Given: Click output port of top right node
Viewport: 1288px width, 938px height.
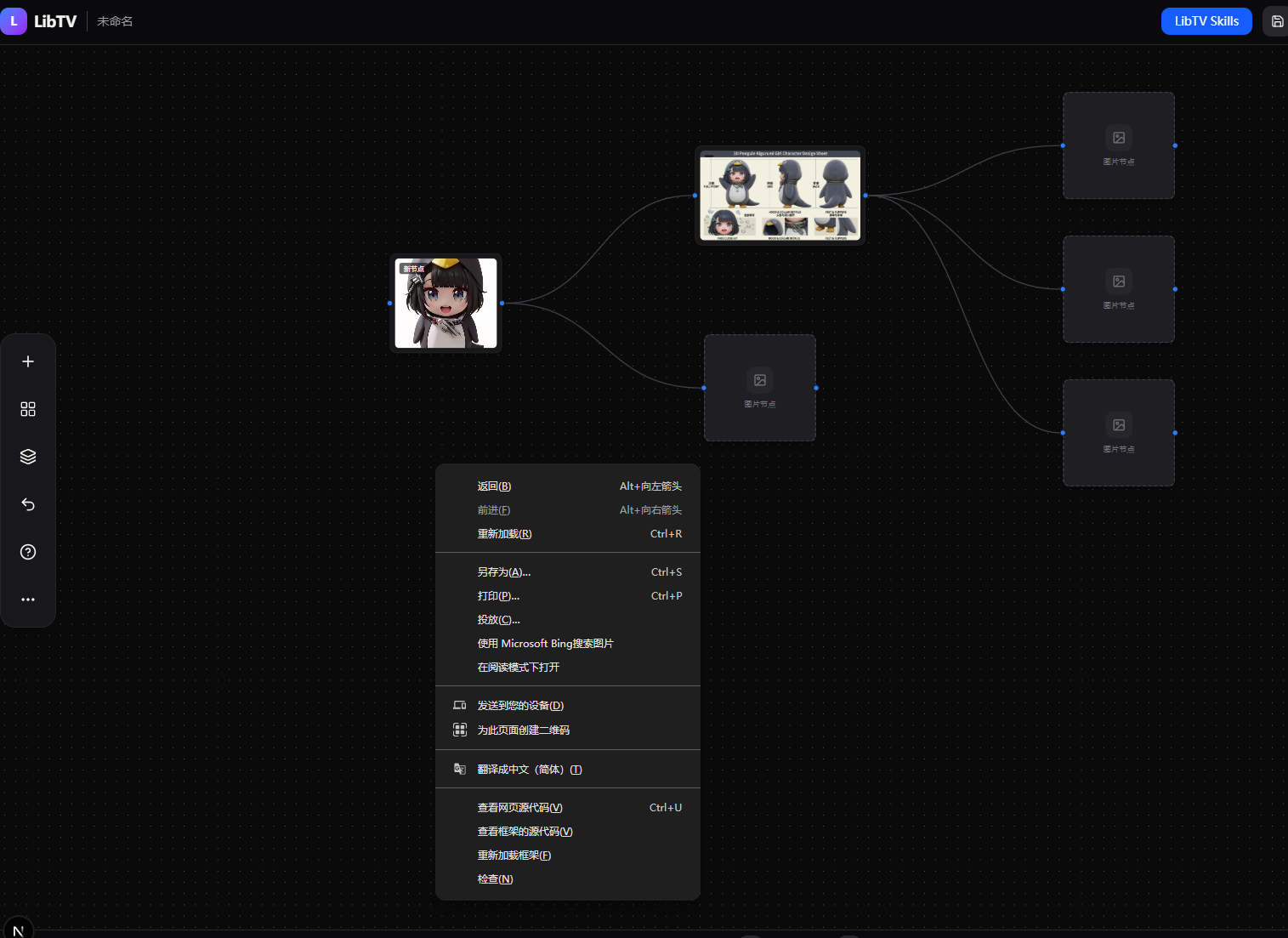Looking at the screenshot, I should tap(1175, 145).
